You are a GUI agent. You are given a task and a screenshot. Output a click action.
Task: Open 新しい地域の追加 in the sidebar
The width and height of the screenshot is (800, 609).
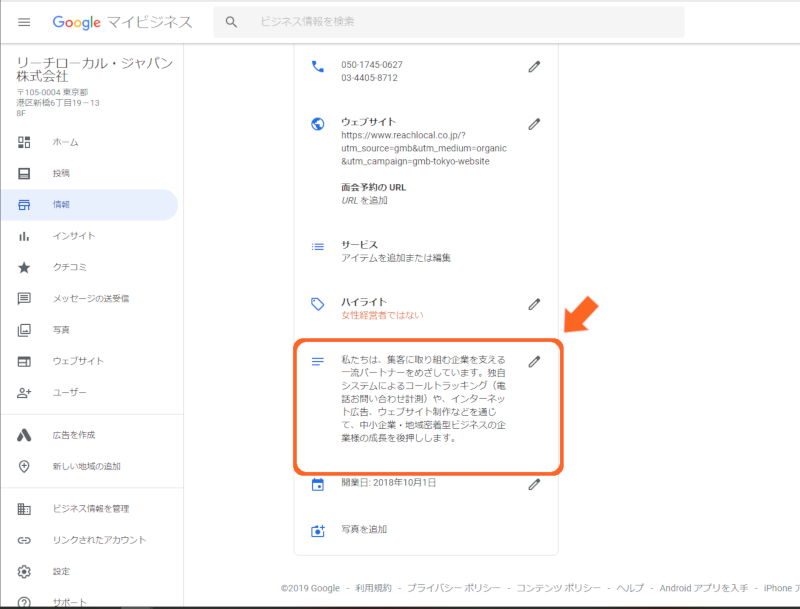[89, 466]
